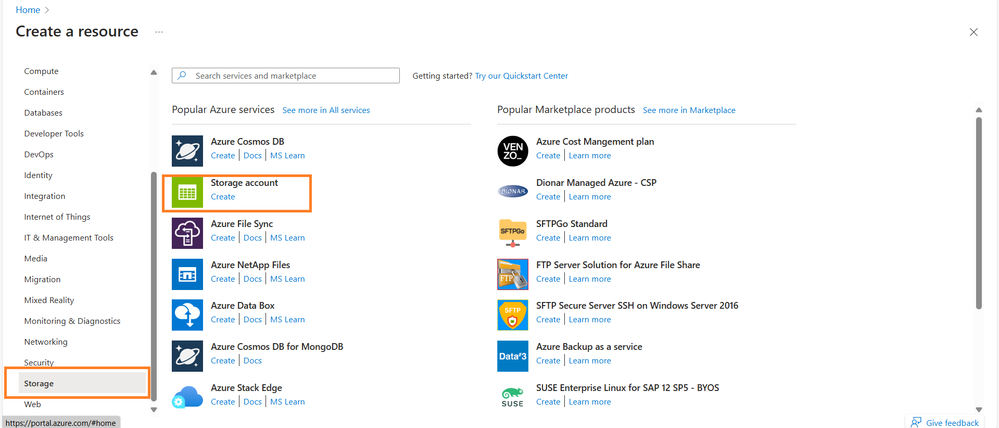Click the Azure NetApp Files icon

coord(187,274)
